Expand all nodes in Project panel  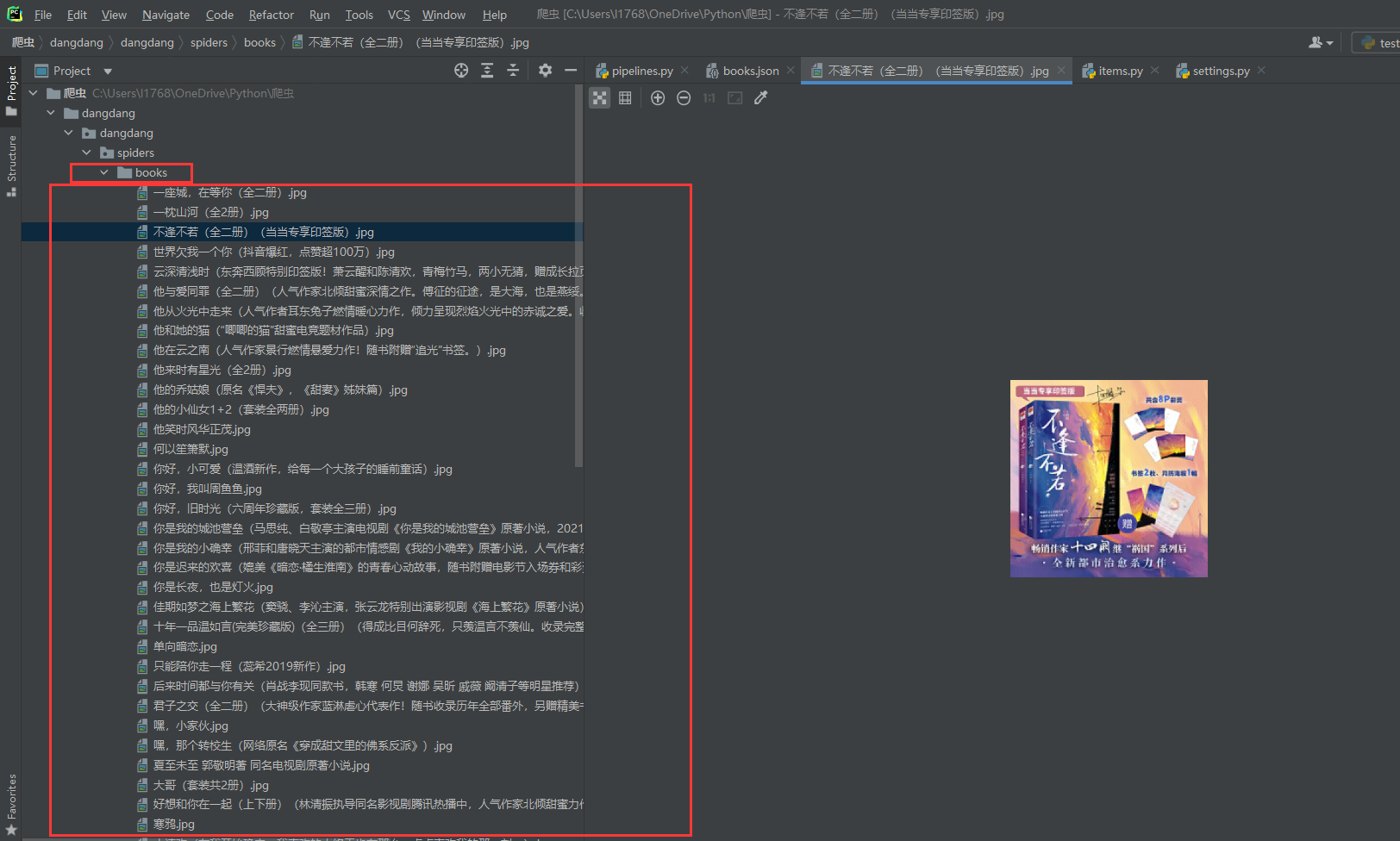tap(487, 71)
